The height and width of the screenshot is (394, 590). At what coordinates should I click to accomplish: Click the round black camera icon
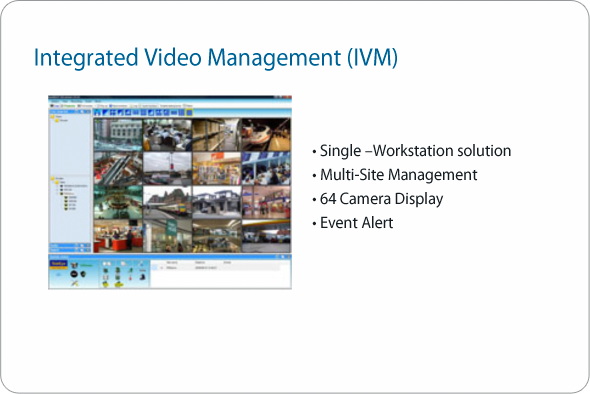75,274
